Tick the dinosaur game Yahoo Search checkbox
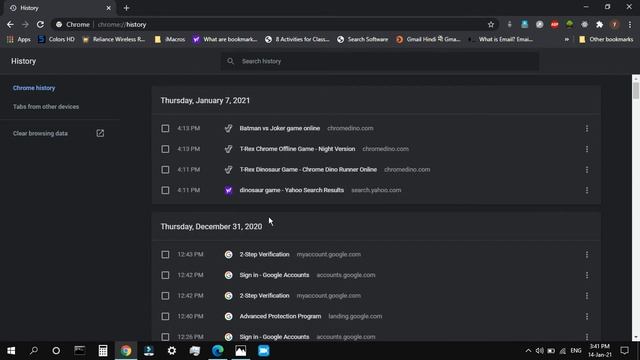Screen dimensions: 640x360 point(165,190)
